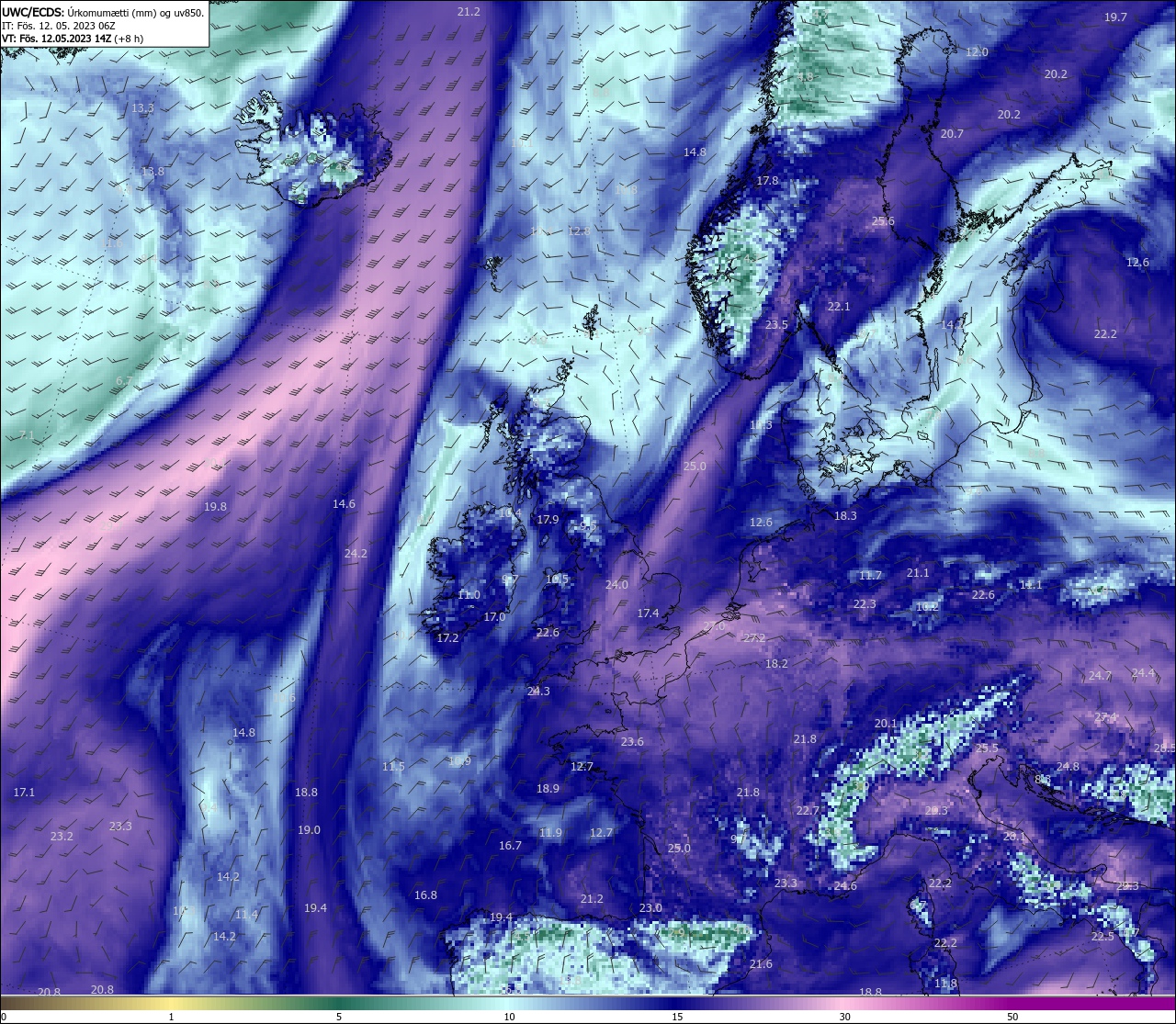Click the 24.4 value label
This screenshot has height=1024, width=1176.
click(x=1143, y=673)
